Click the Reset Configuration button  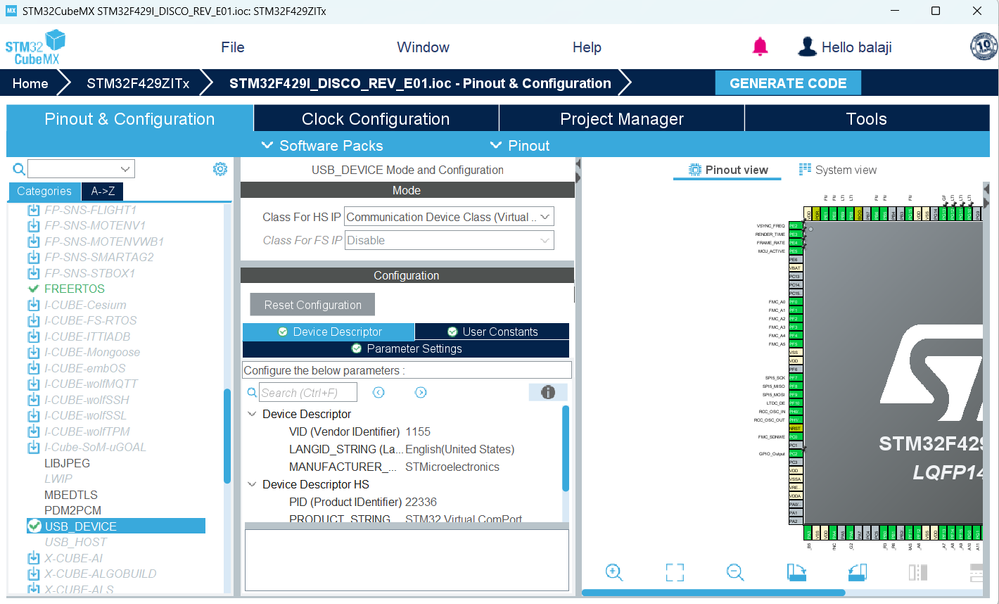pos(312,305)
